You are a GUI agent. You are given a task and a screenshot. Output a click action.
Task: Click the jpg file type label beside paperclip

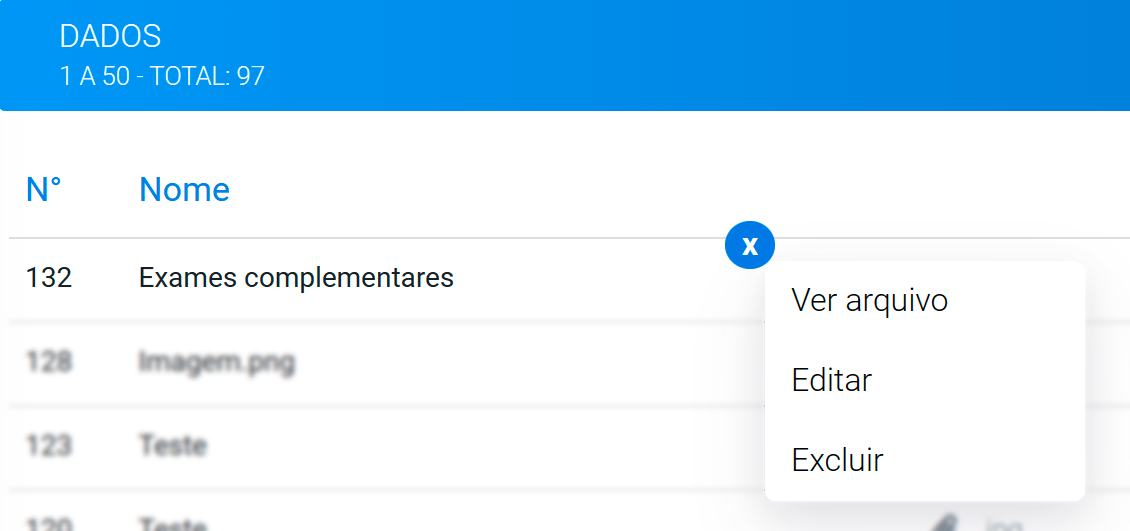click(x=1004, y=525)
